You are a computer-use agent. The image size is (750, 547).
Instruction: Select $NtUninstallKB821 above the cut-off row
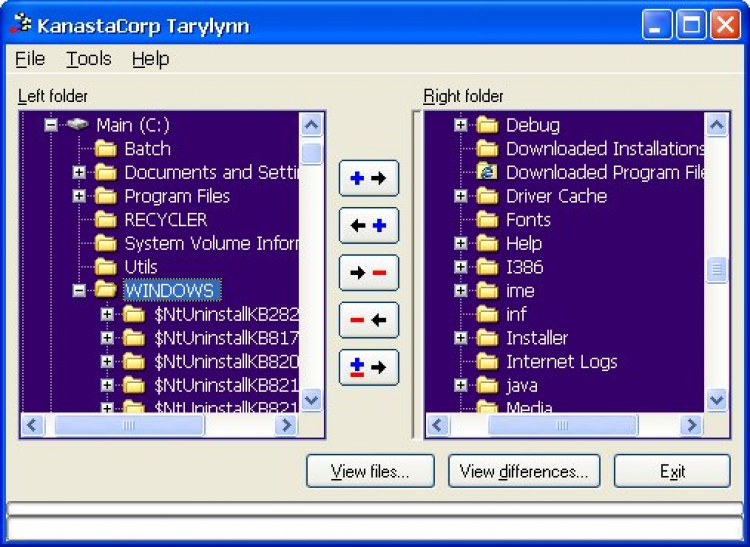point(226,385)
